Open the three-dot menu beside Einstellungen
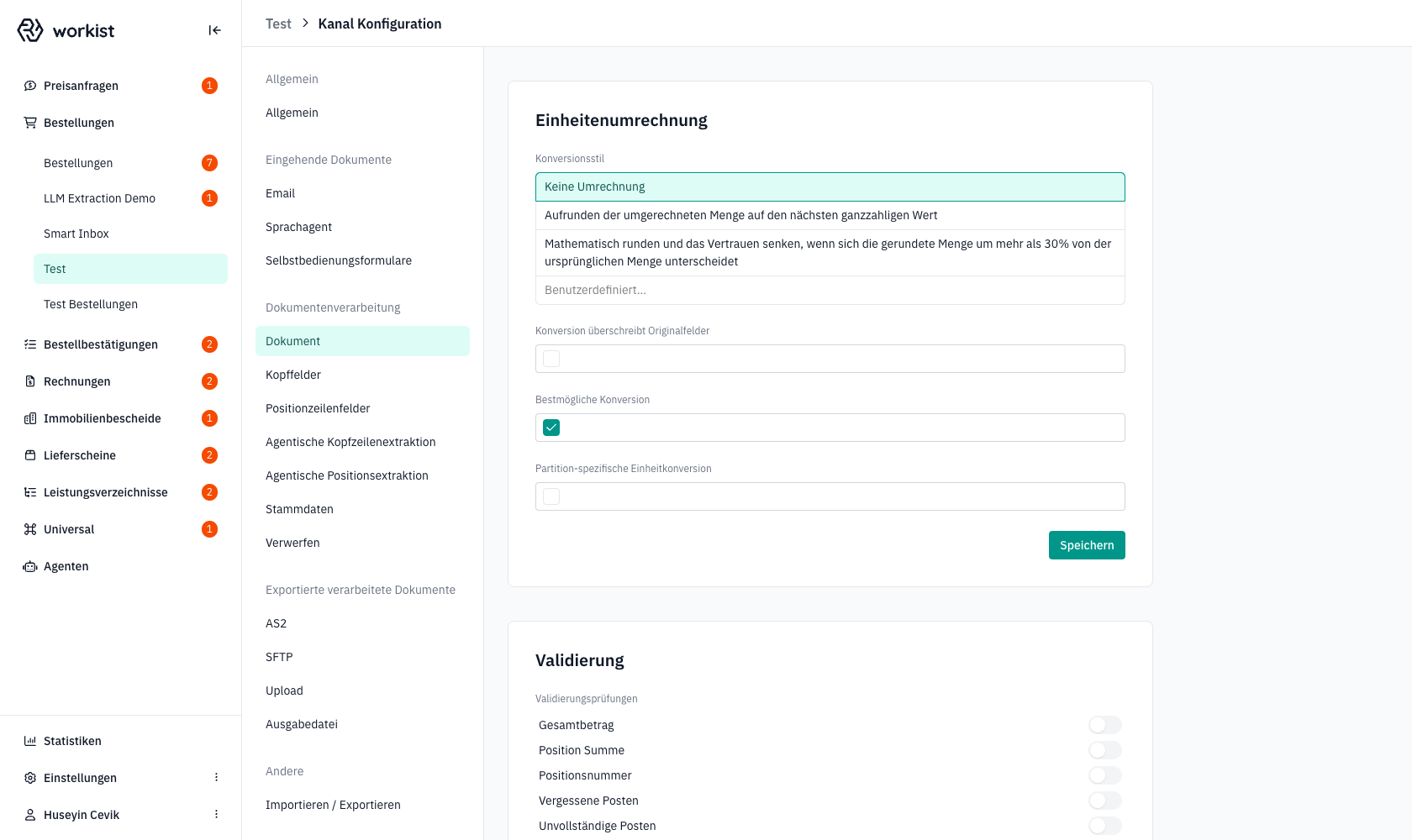Image resolution: width=1412 pixels, height=840 pixels. coord(216,778)
